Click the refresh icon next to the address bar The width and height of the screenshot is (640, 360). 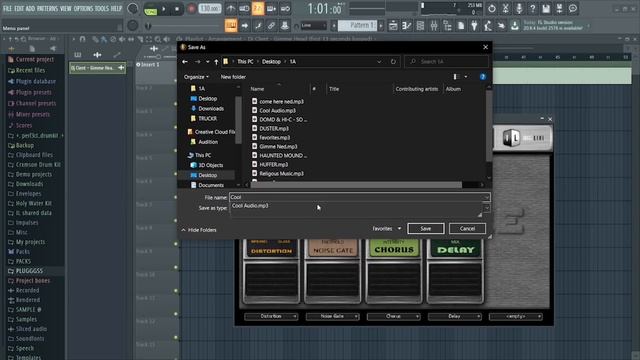coord(393,62)
